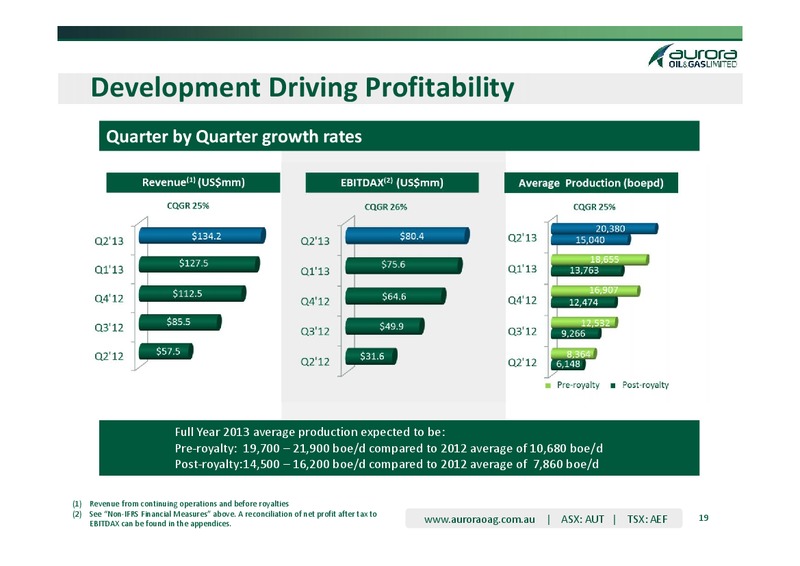Click the ASX: AUT ticker text
Image resolution: width=800 pixels, height=566 pixels.
click(x=582, y=520)
